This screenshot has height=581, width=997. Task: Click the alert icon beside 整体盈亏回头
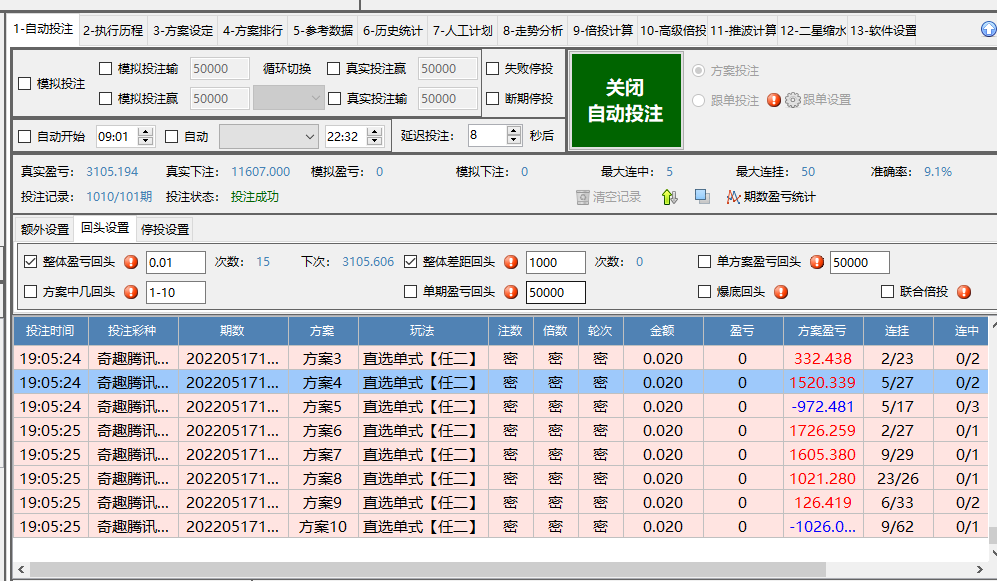131,263
